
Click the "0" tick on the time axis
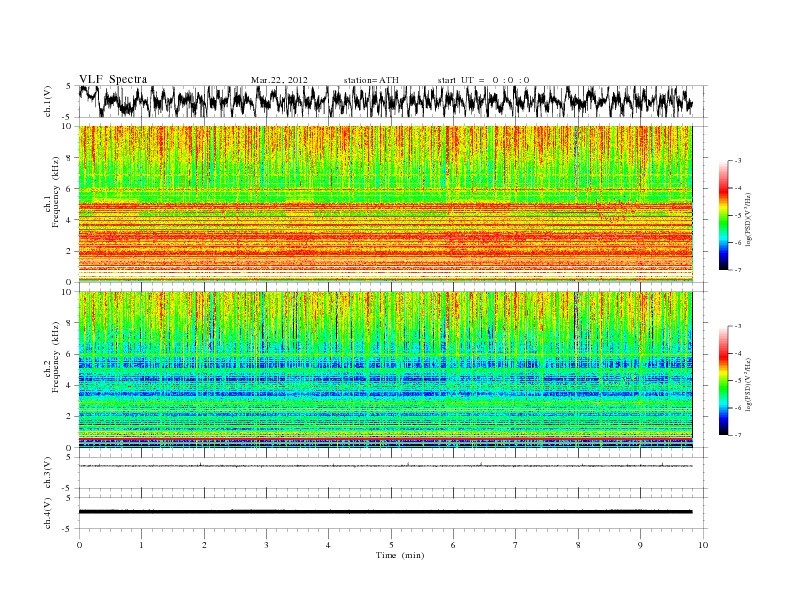point(79,545)
